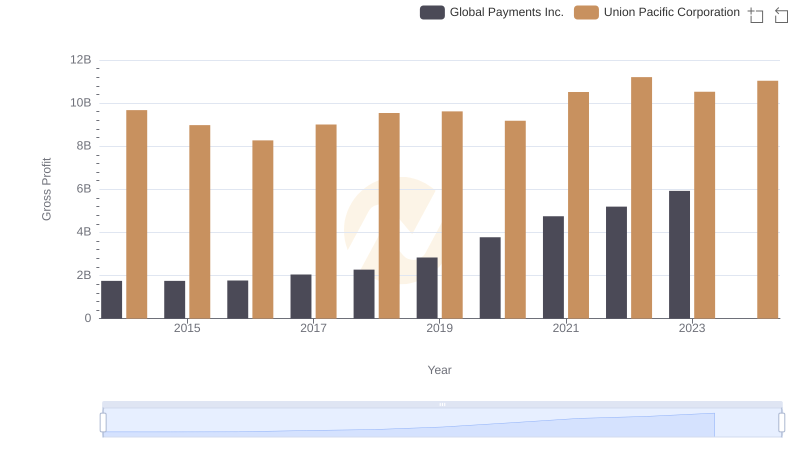Click the 2021 Global Payments dark bar

coord(554,267)
